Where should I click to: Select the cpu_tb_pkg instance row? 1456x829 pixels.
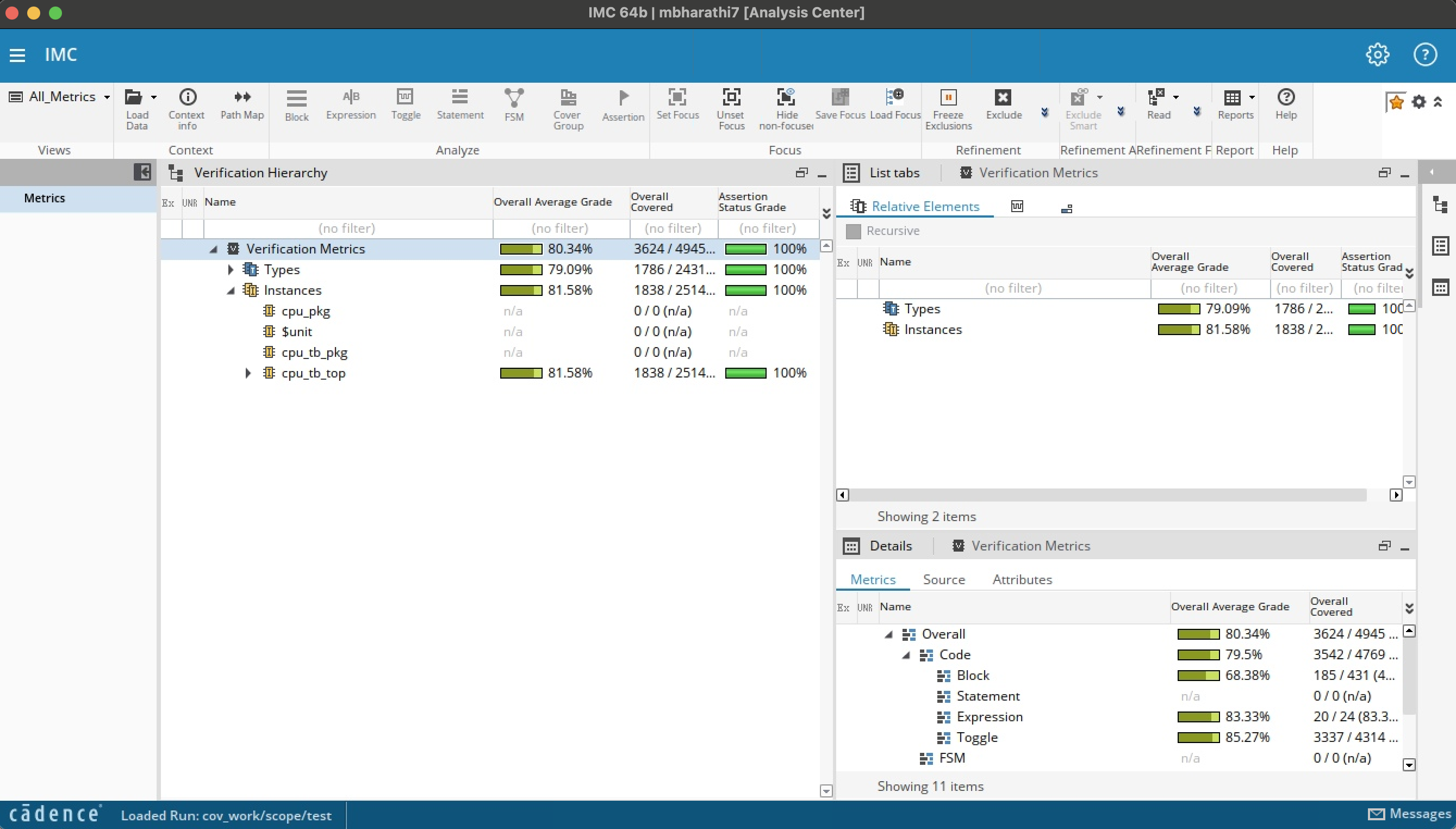click(x=489, y=352)
